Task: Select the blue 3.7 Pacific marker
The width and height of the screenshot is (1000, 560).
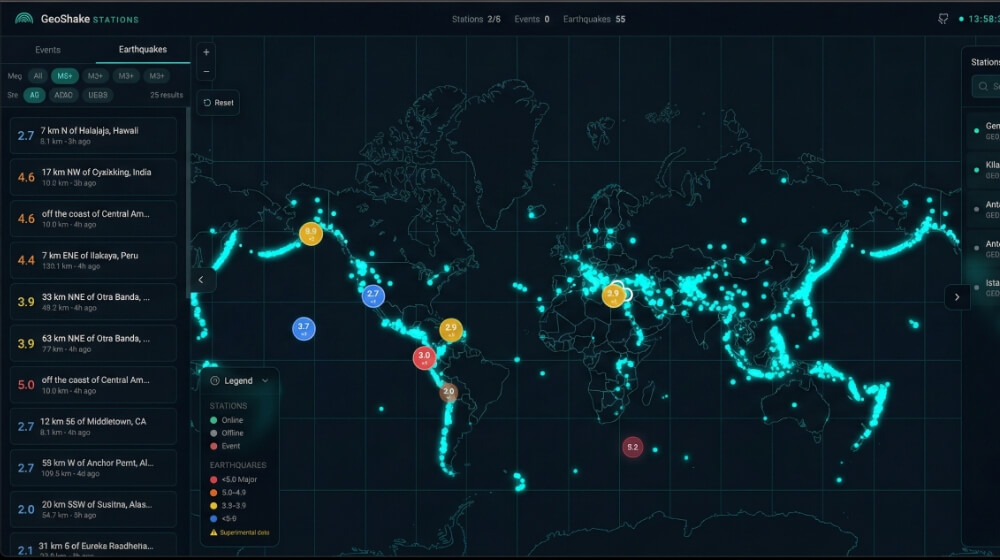Action: point(304,328)
